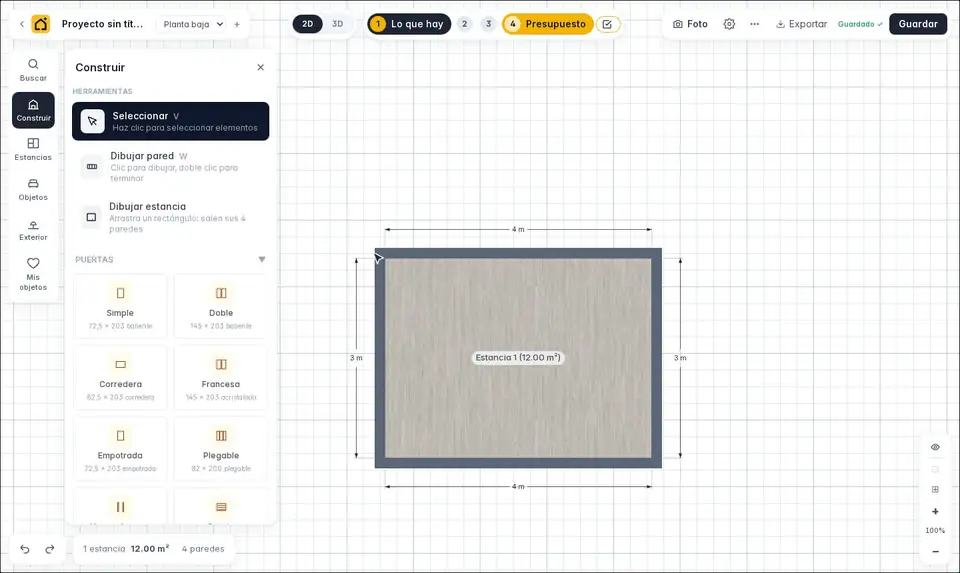Add a Simple door

point(120,306)
